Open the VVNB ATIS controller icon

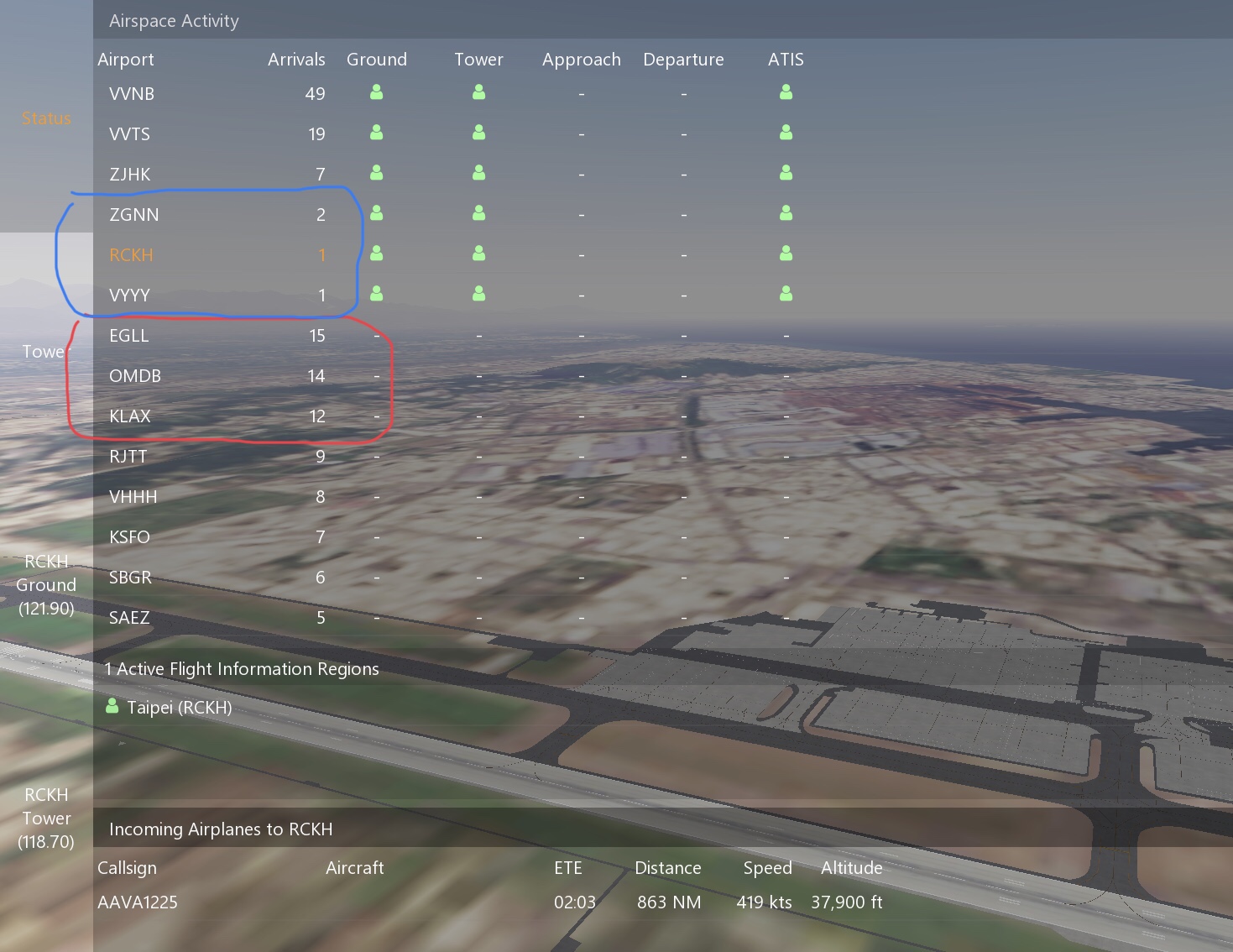tap(786, 92)
